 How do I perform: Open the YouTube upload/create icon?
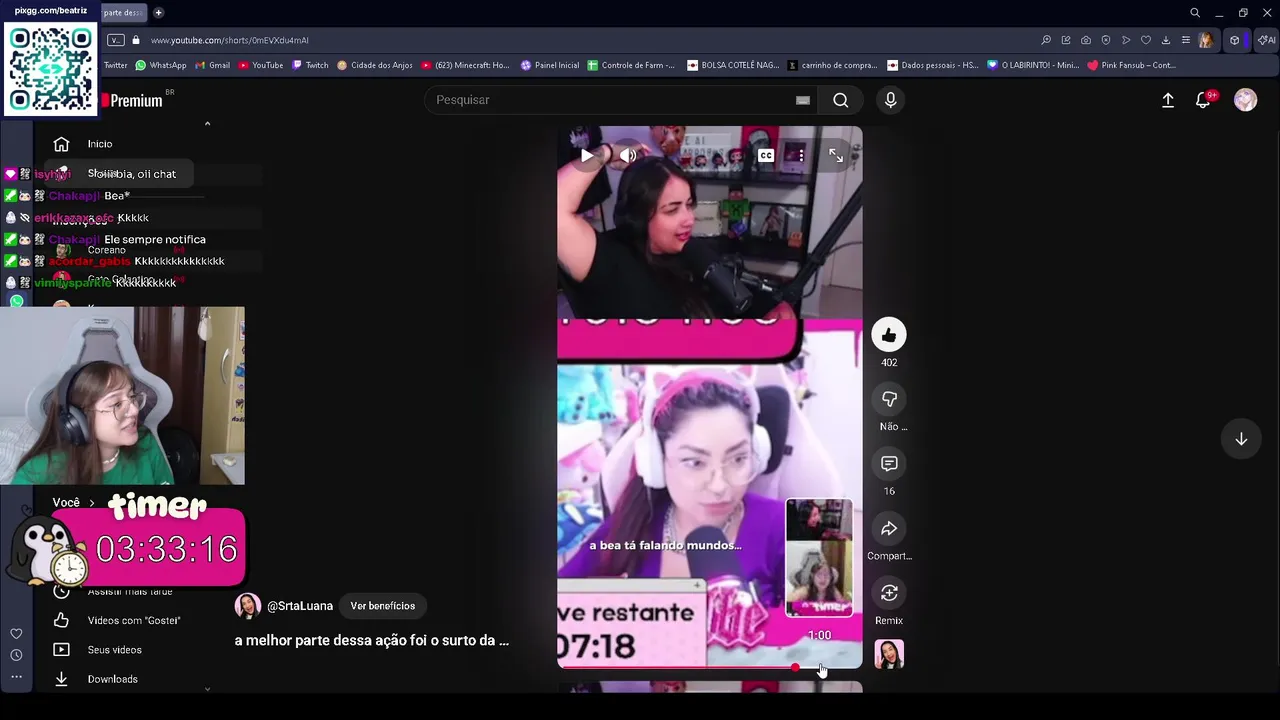pyautogui.click(x=1167, y=100)
